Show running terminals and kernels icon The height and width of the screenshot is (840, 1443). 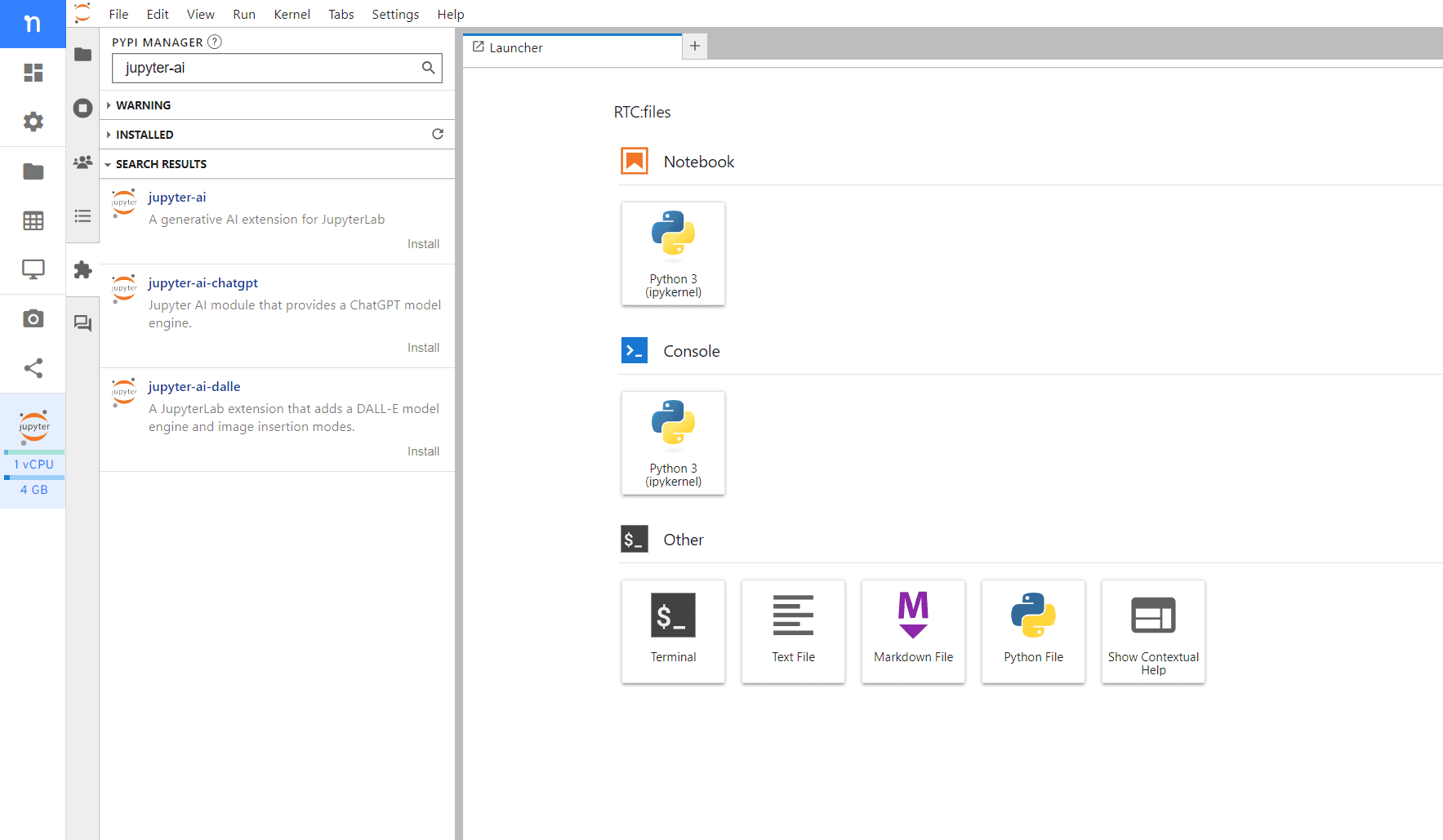coord(82,108)
